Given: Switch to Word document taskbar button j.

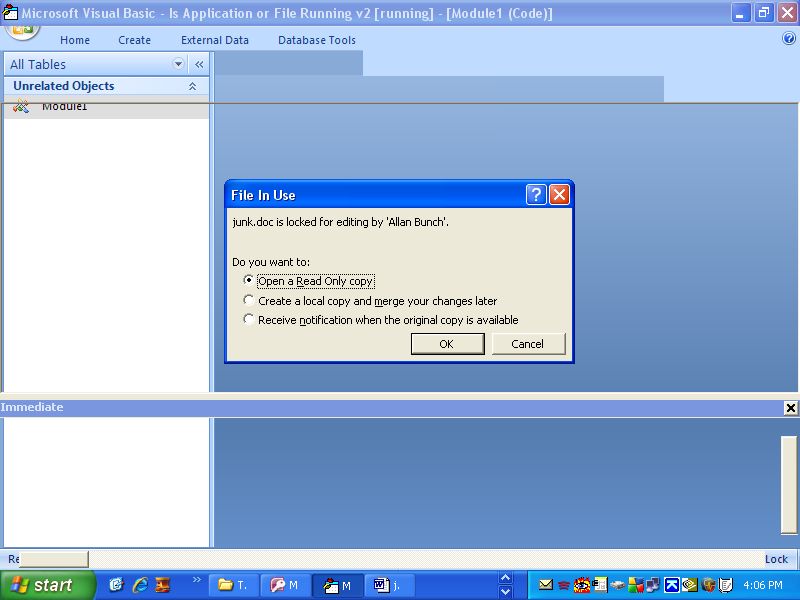Looking at the screenshot, I should tap(389, 585).
